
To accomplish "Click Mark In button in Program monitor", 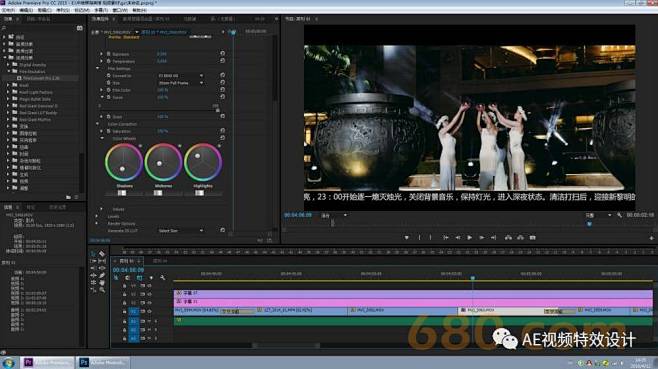I will 419,238.
